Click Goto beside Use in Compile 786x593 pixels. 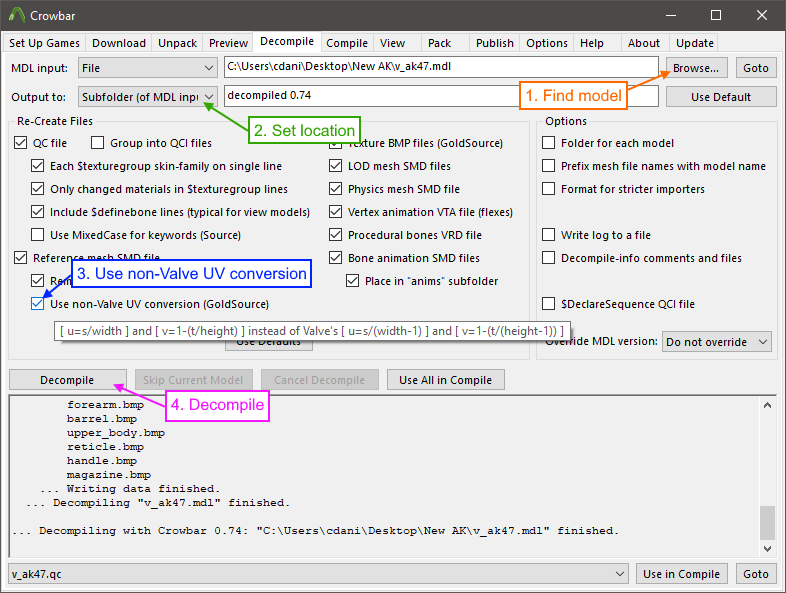coord(756,573)
